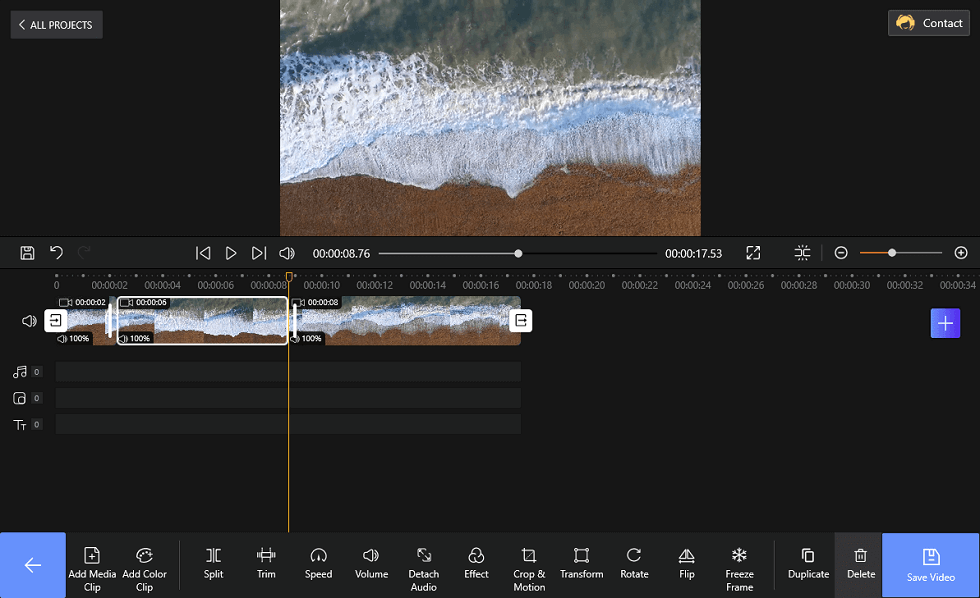980x598 pixels.
Task: Rotate the selected clip
Action: pyautogui.click(x=634, y=562)
